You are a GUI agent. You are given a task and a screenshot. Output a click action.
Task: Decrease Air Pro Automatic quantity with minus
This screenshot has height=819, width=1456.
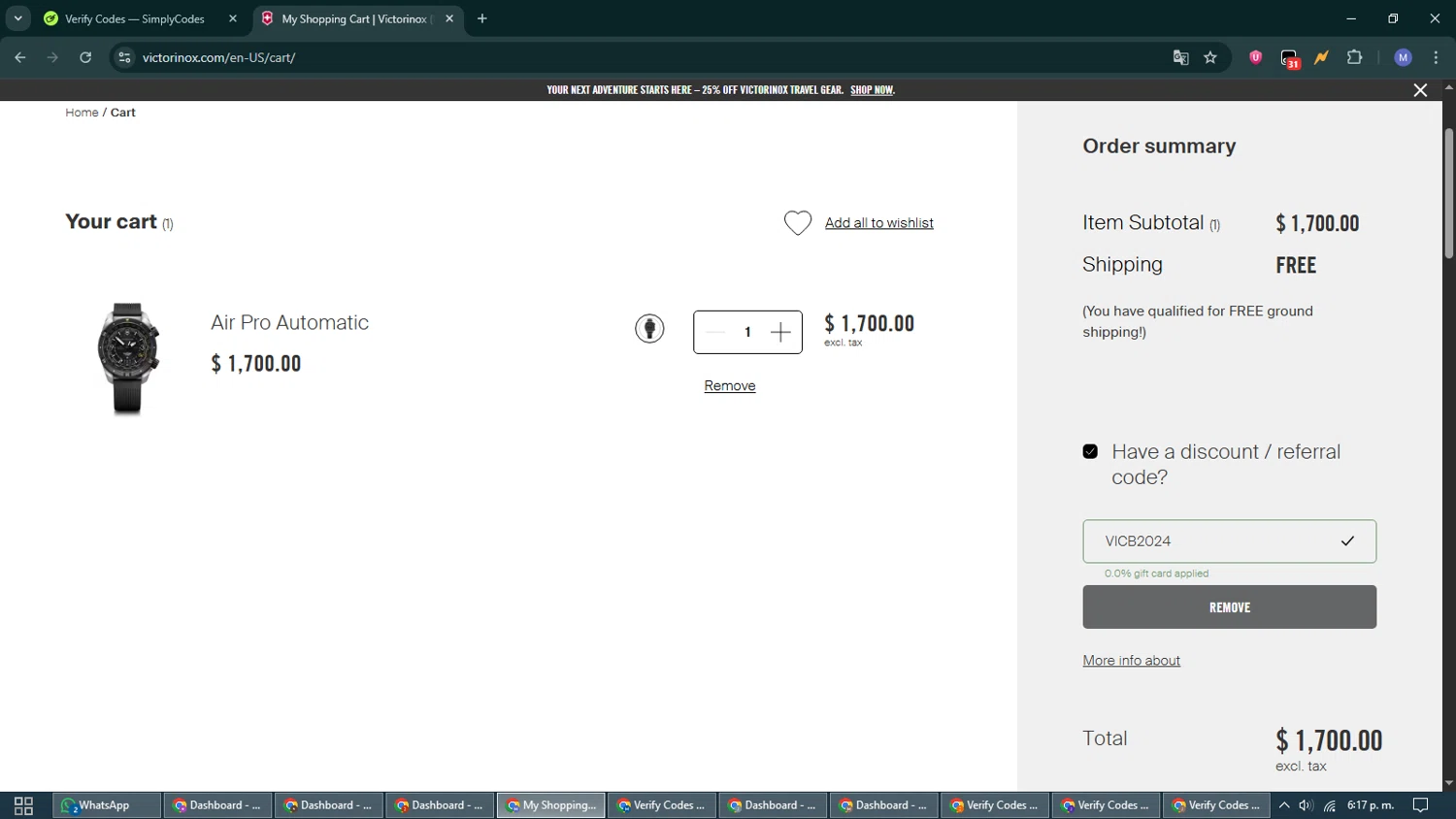[715, 332]
